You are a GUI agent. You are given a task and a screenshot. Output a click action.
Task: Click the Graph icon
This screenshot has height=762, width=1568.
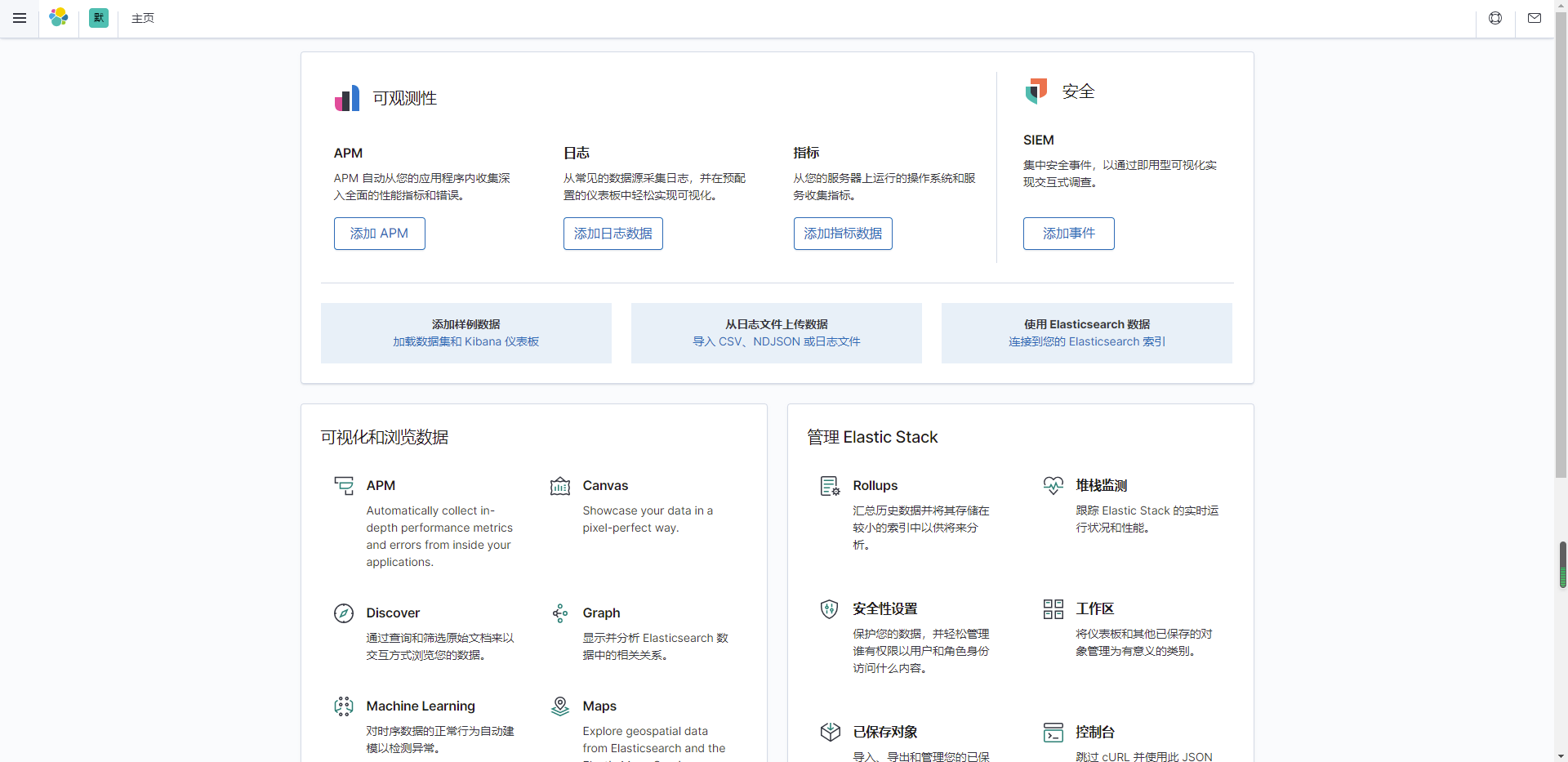point(560,613)
